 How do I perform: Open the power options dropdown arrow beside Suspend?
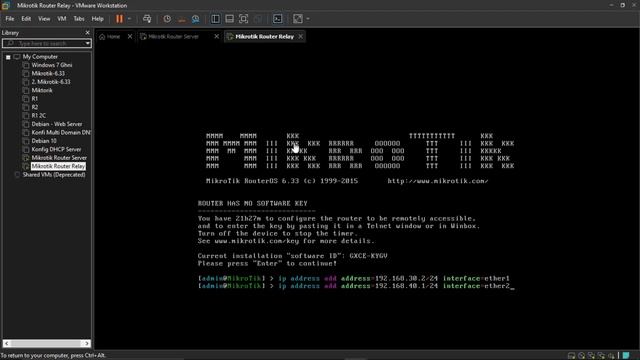click(129, 19)
